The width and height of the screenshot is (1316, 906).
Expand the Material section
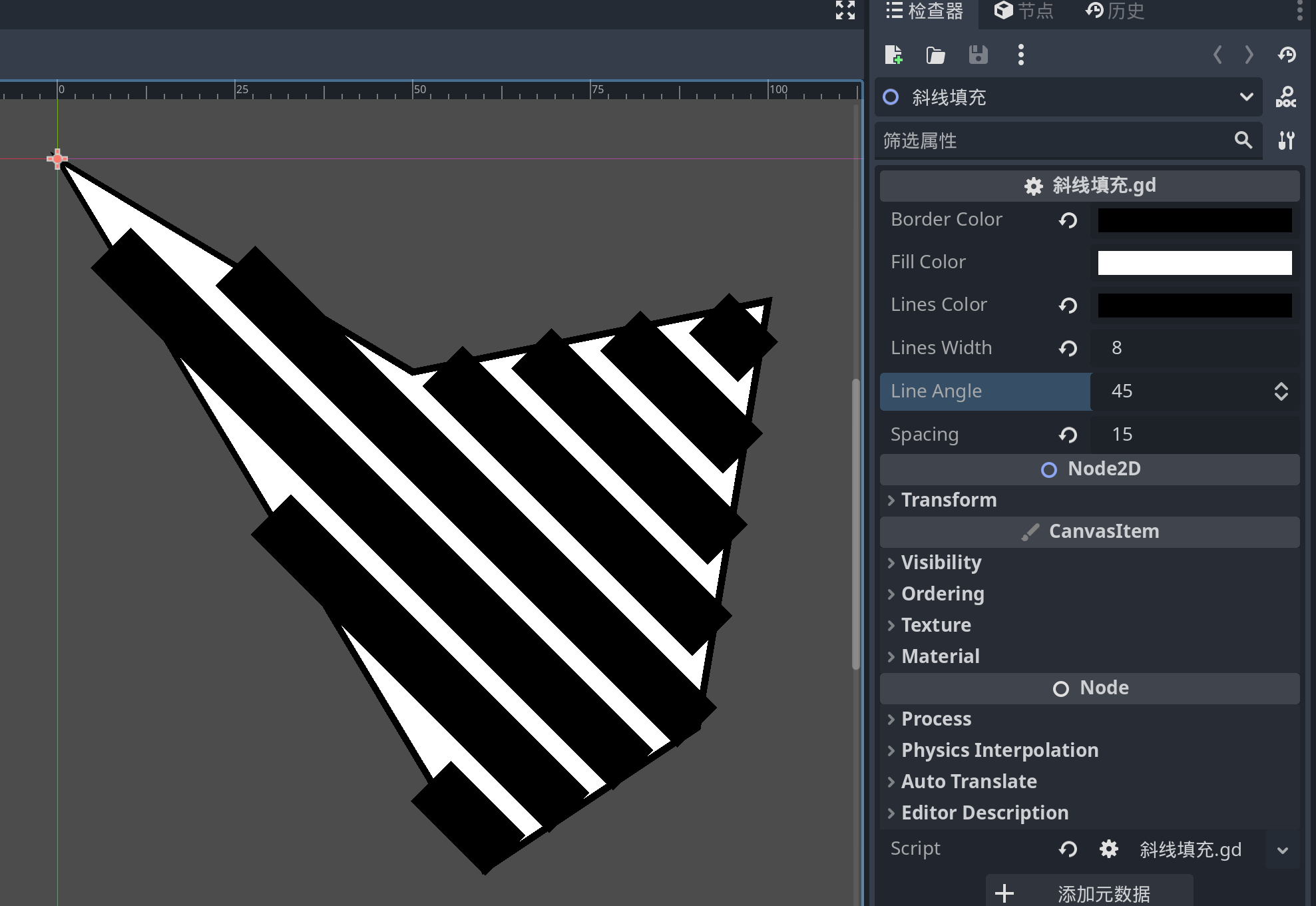point(1090,656)
